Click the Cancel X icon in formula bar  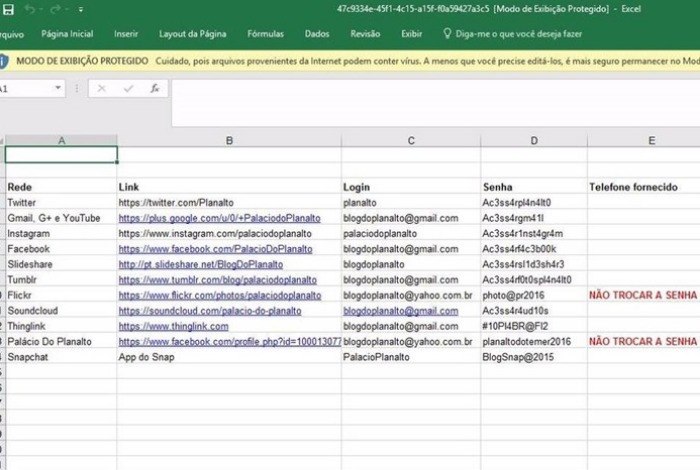click(101, 88)
